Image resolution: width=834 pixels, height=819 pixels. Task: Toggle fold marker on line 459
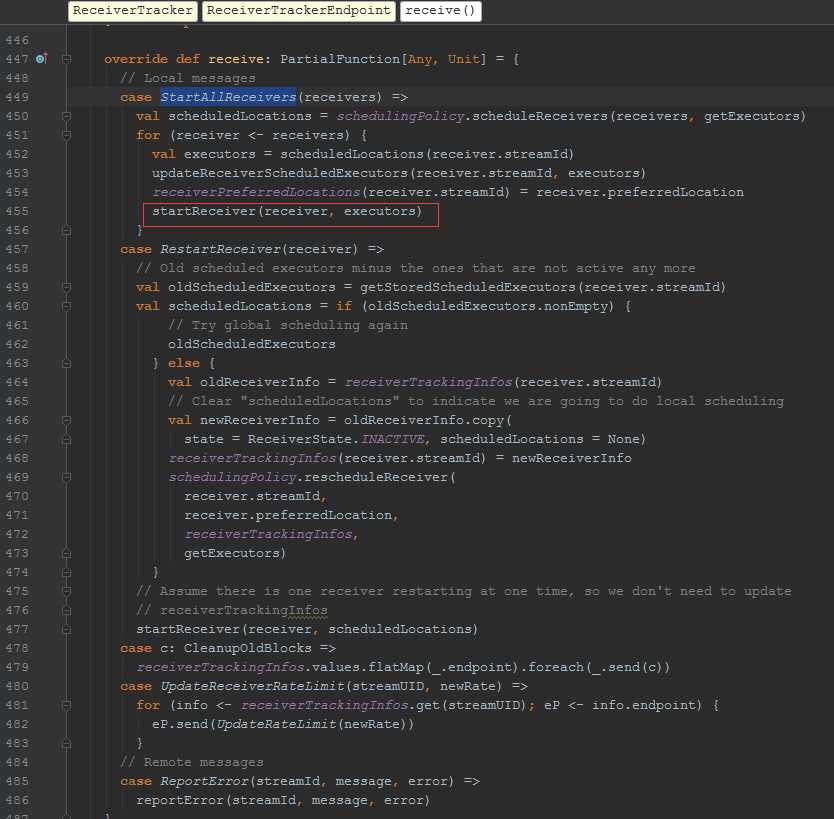(x=66, y=287)
